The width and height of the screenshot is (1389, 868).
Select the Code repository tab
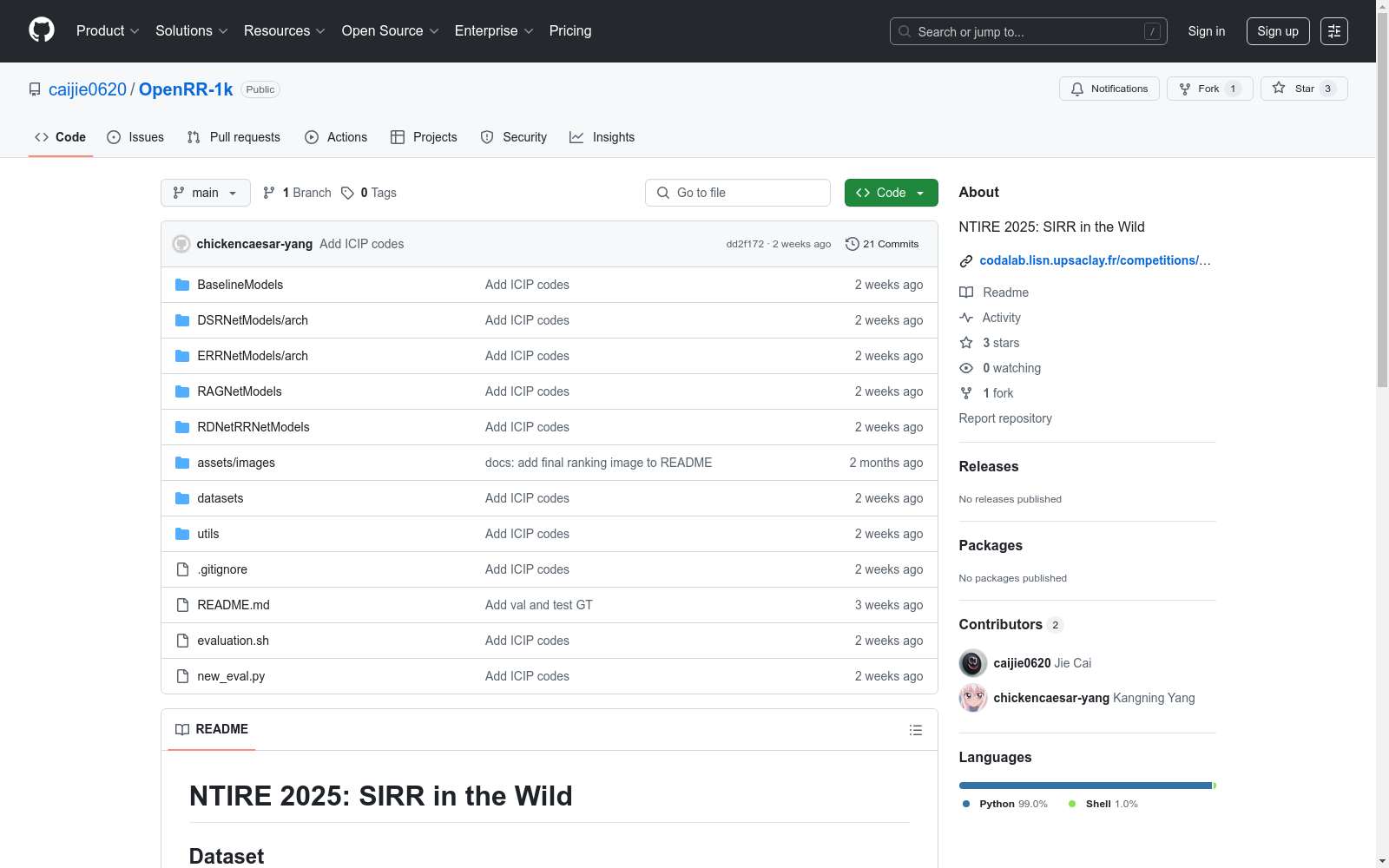pyautogui.click(x=61, y=137)
